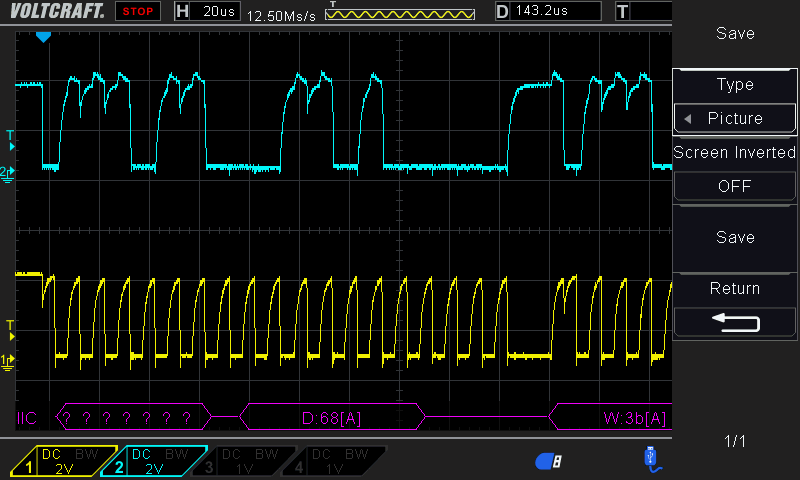Click the blue trigger position marker

[43, 37]
